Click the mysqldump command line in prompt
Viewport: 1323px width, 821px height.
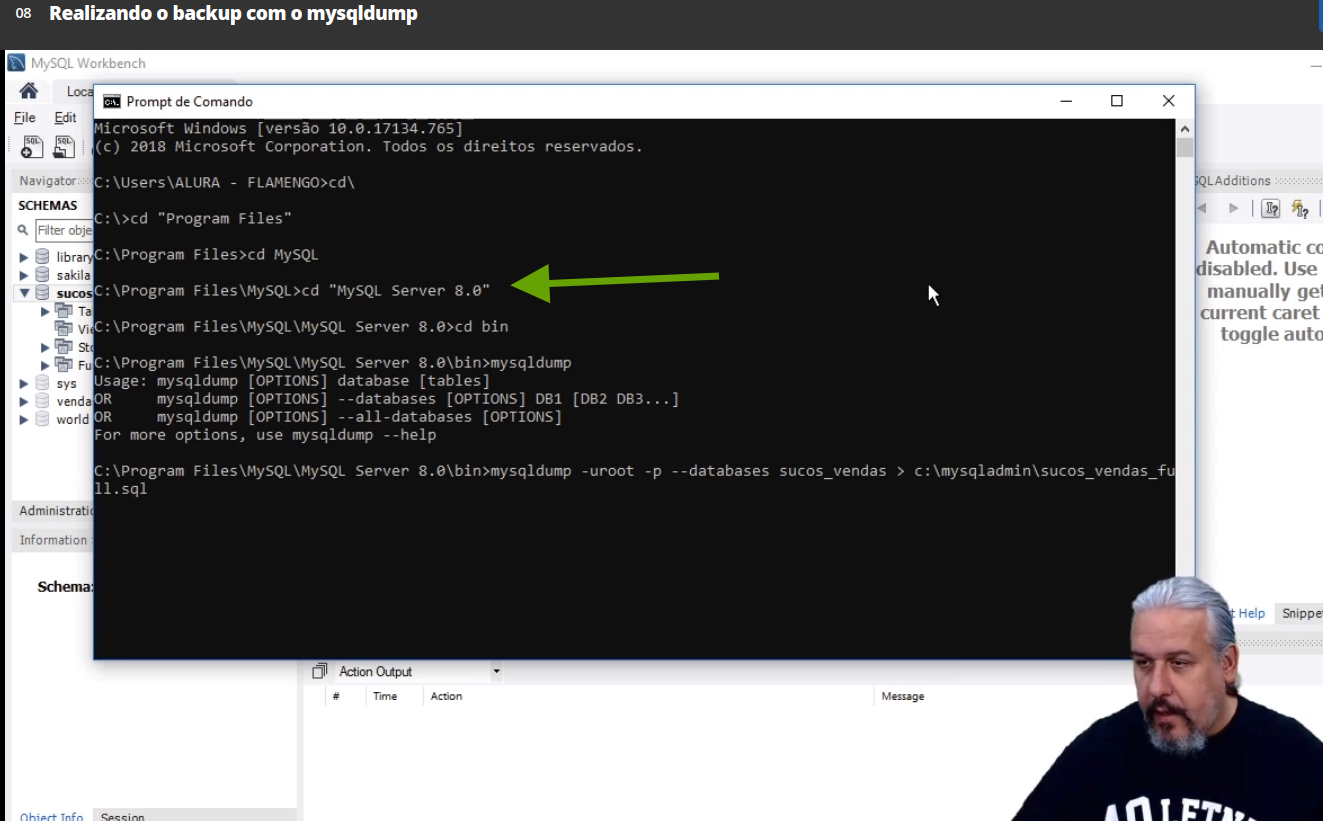(635, 480)
